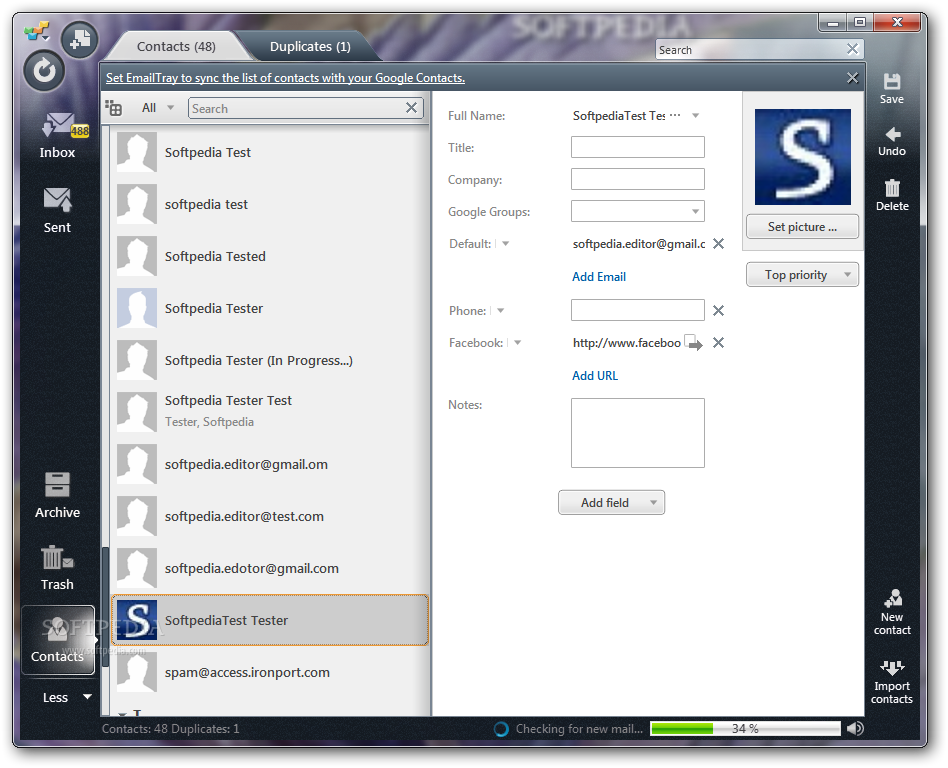The image size is (948, 768).
Task: Select contact Softpedia Tested
Action: pos(270,256)
